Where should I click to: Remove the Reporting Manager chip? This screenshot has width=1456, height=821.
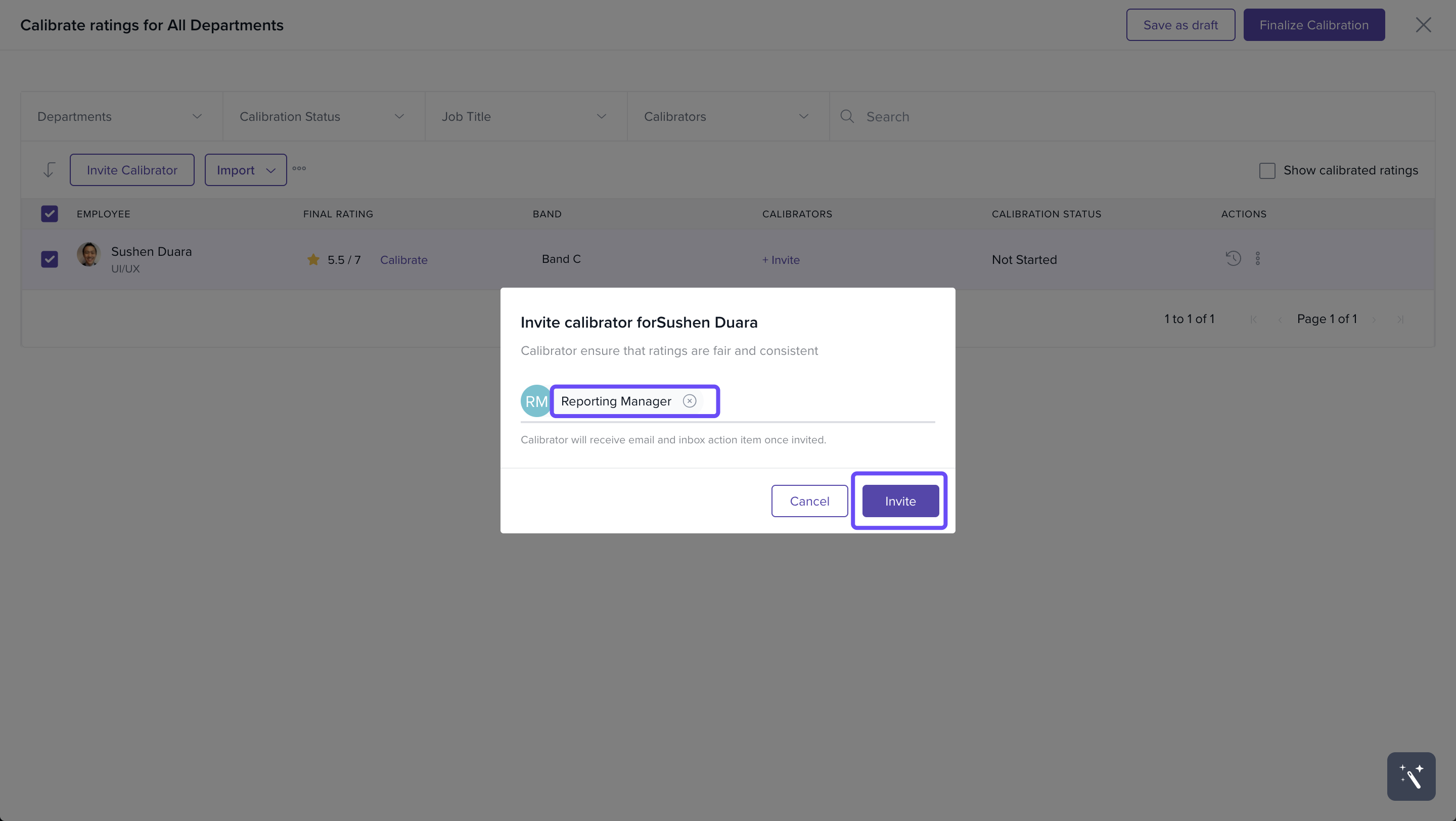pos(689,401)
